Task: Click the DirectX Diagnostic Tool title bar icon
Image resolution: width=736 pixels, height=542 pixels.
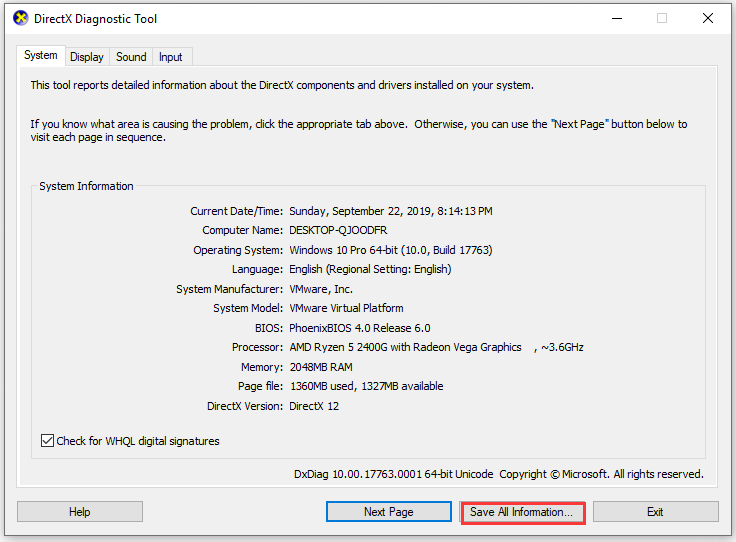Action: (x=20, y=18)
